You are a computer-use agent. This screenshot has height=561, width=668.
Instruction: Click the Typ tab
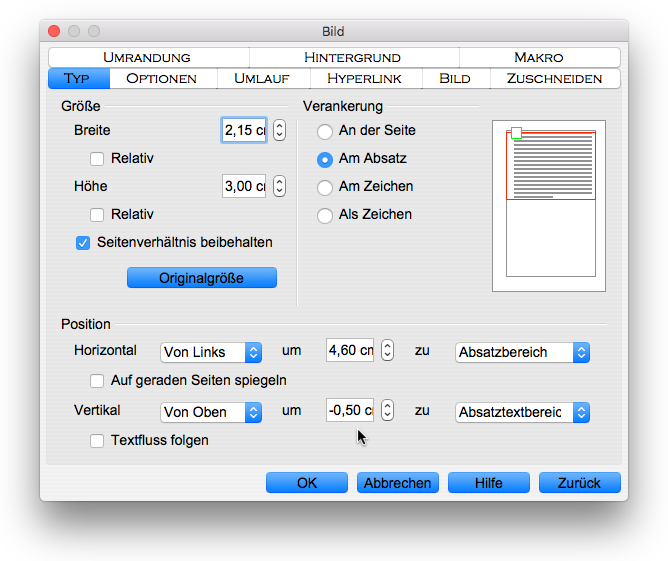[79, 78]
